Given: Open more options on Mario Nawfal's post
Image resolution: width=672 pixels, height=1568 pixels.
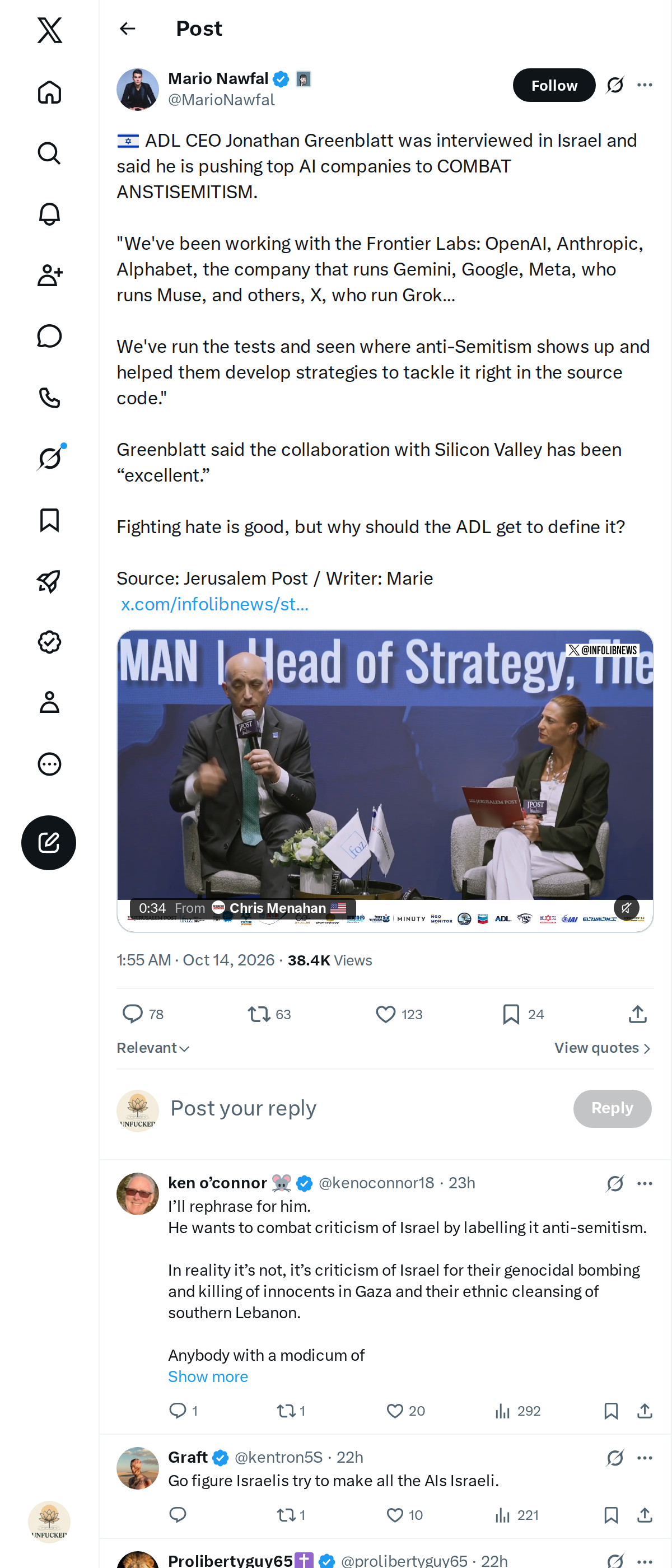Looking at the screenshot, I should tap(645, 85).
